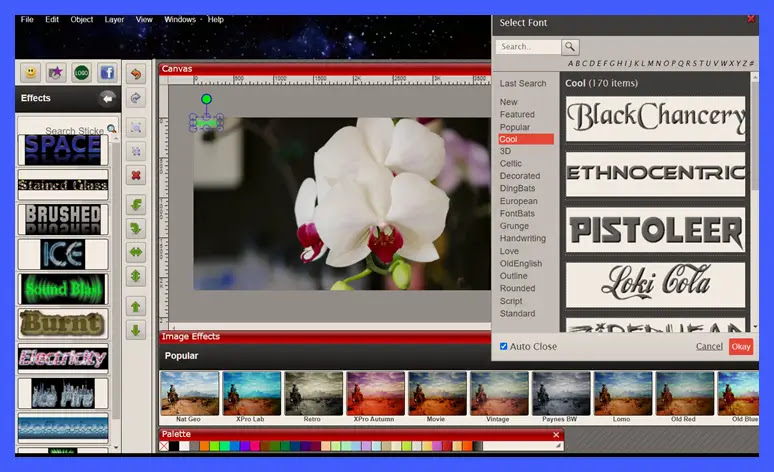Open the Object menu

81,19
